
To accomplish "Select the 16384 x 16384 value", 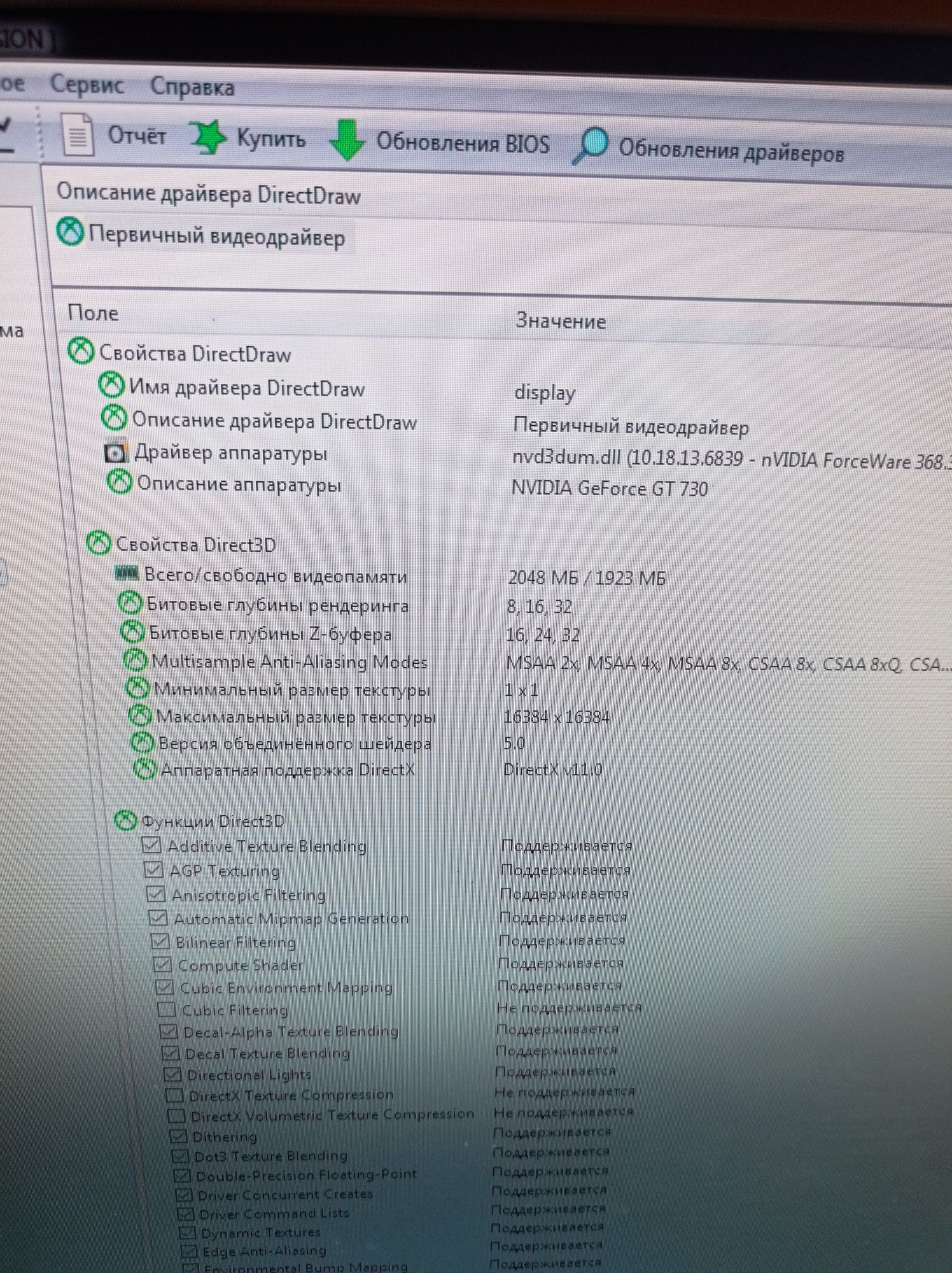I will point(556,717).
